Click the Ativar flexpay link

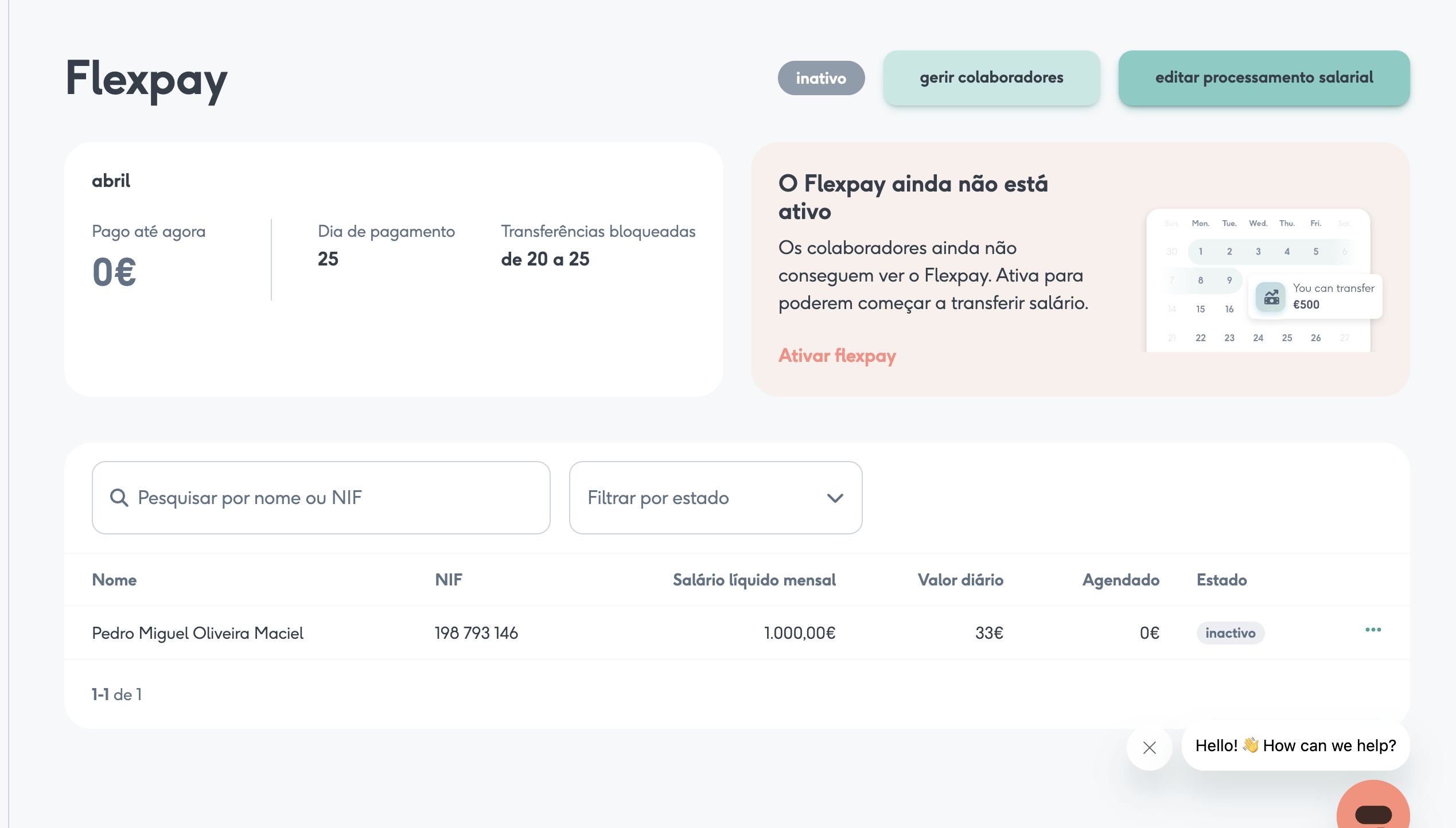tap(837, 356)
